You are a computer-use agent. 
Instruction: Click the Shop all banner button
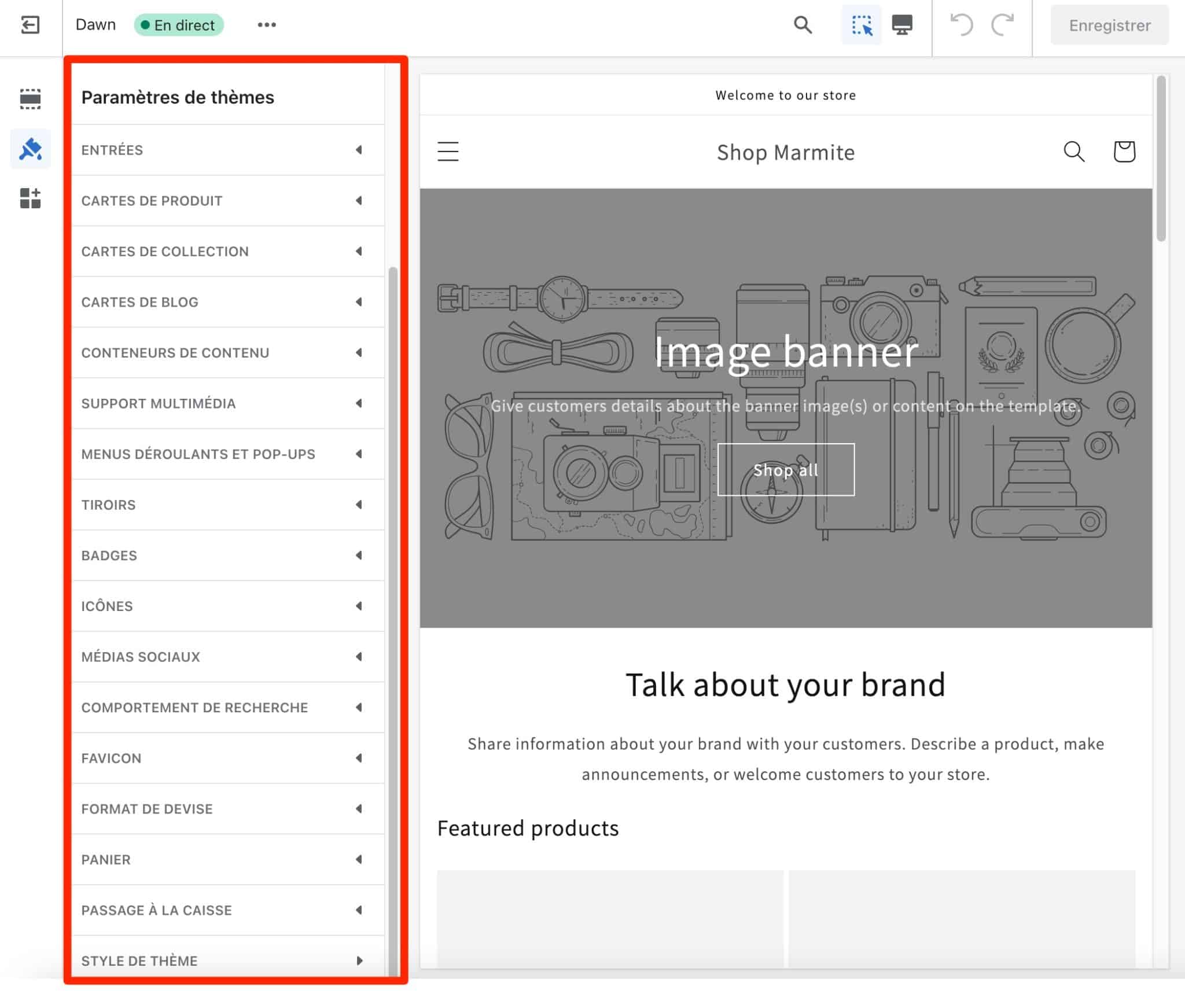(x=786, y=470)
